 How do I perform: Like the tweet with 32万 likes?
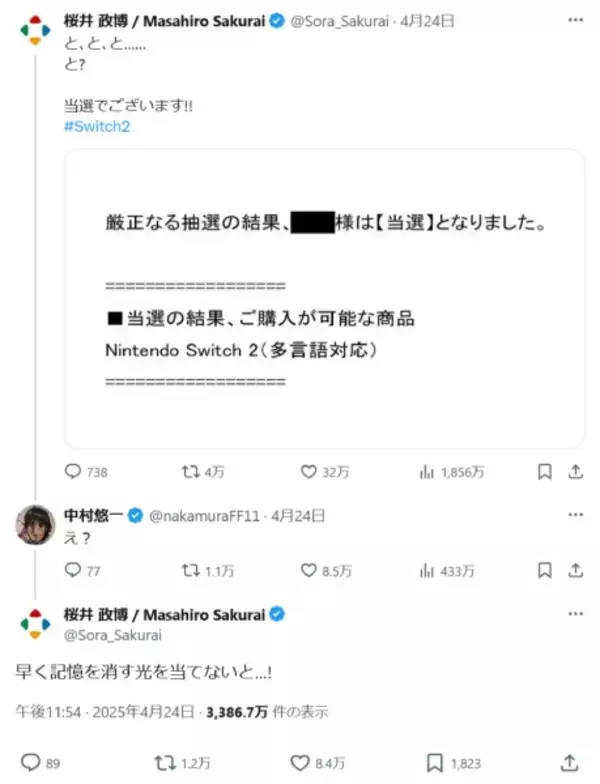309,472
